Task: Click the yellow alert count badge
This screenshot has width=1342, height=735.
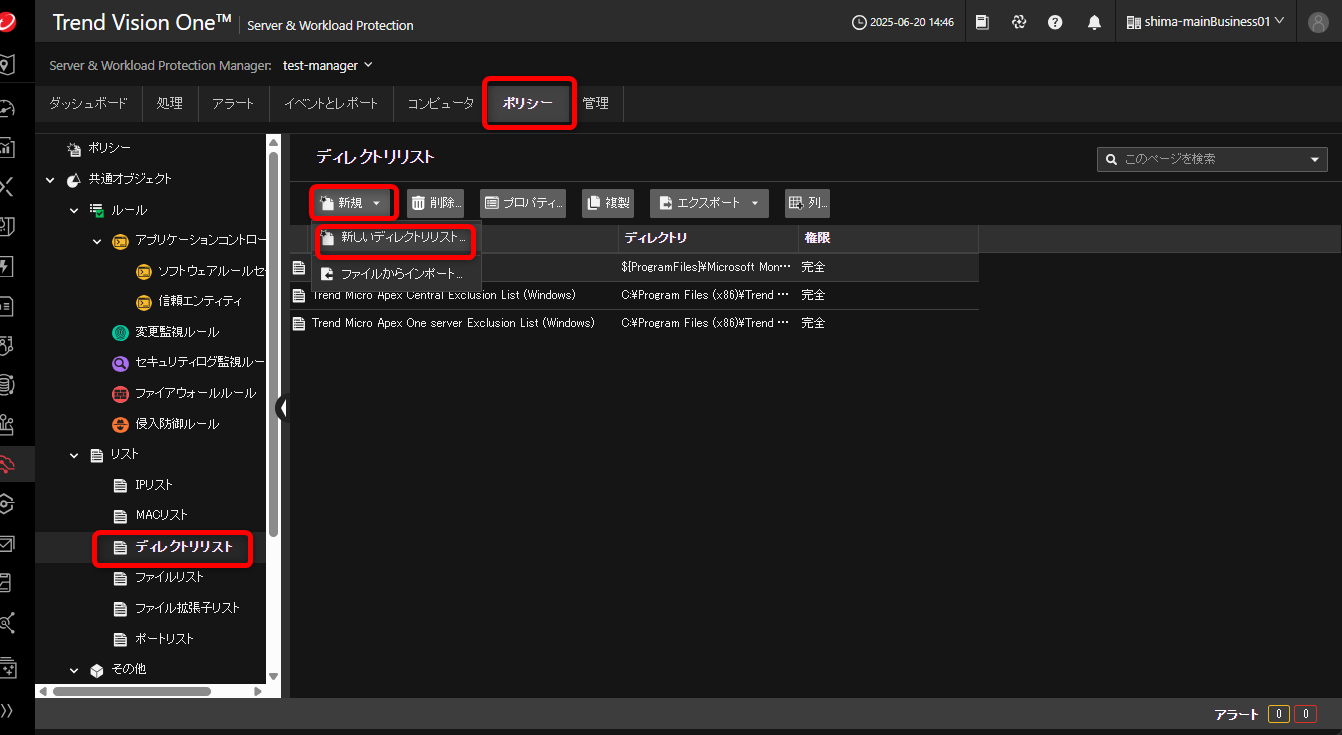Action: (x=1278, y=714)
